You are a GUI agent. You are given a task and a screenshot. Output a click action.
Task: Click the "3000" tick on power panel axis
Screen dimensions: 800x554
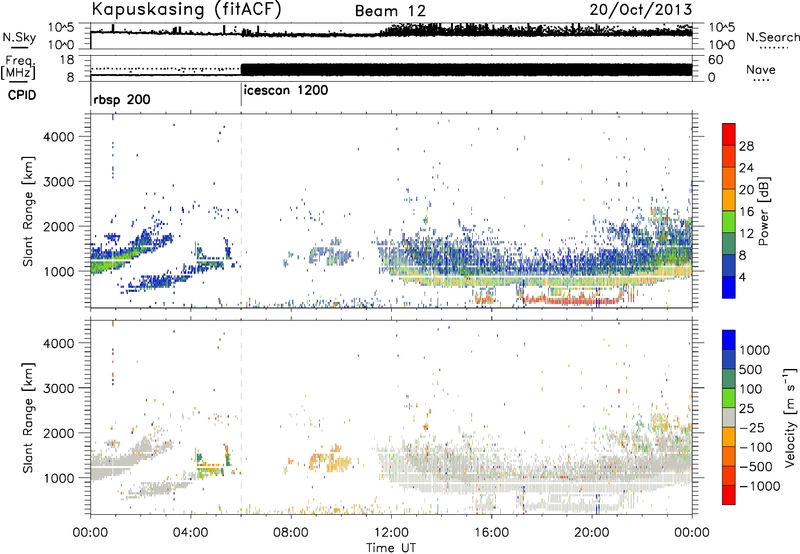pyautogui.click(x=59, y=182)
